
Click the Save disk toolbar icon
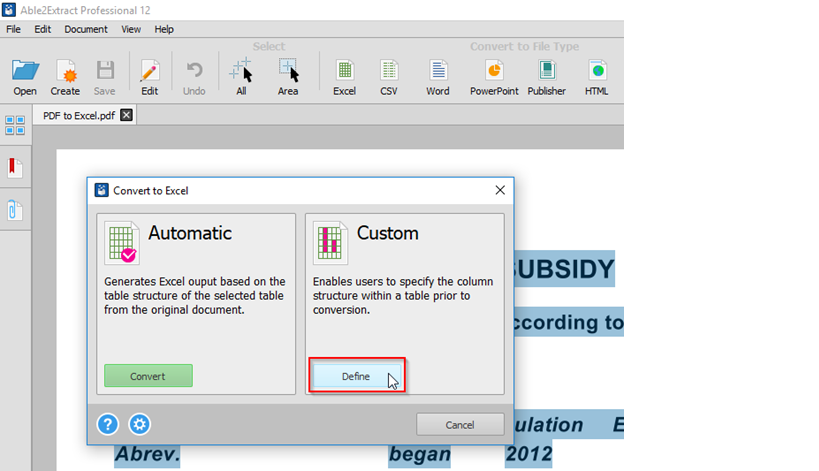105,70
